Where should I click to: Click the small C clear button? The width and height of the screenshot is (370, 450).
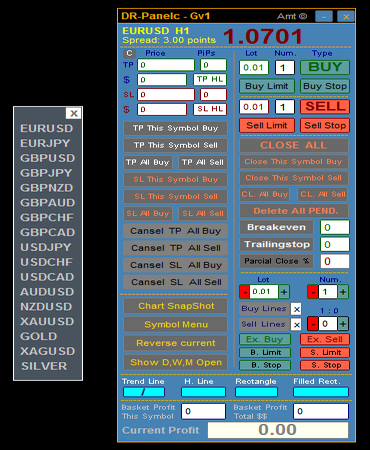tap(129, 53)
